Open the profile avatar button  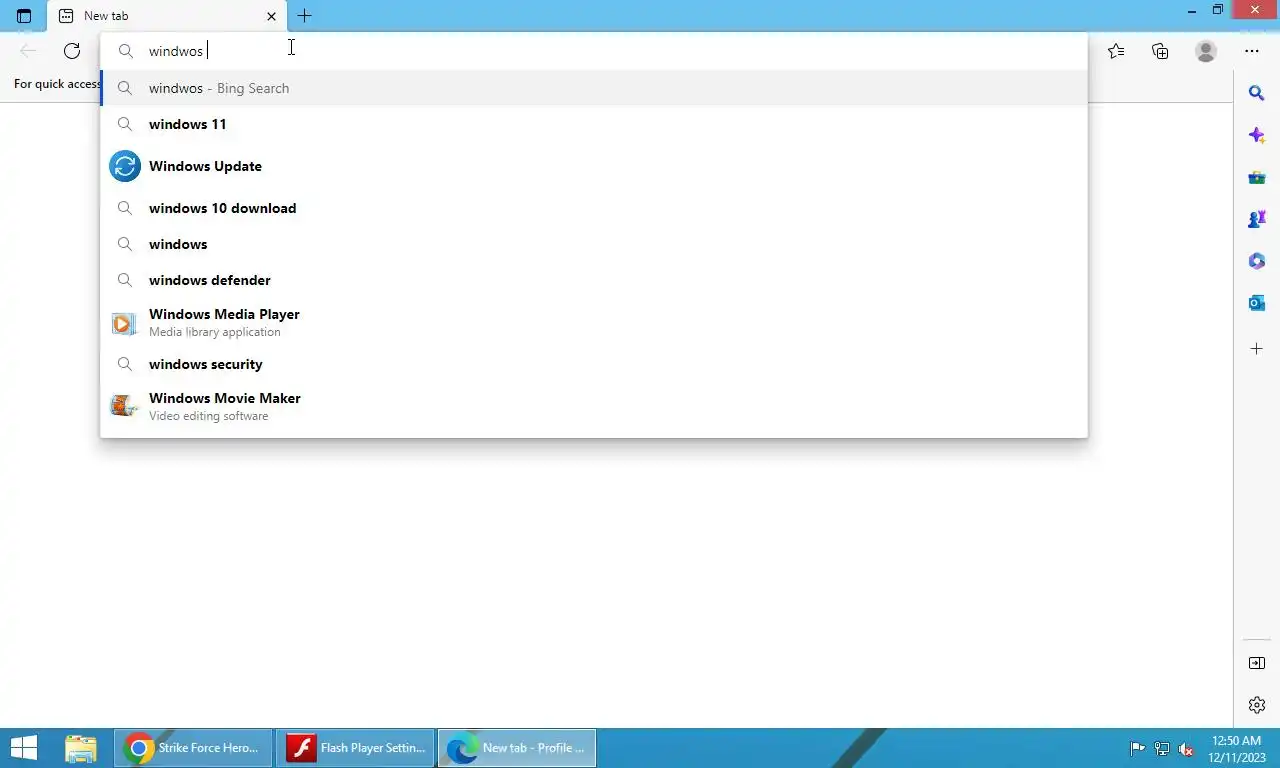(x=1206, y=51)
